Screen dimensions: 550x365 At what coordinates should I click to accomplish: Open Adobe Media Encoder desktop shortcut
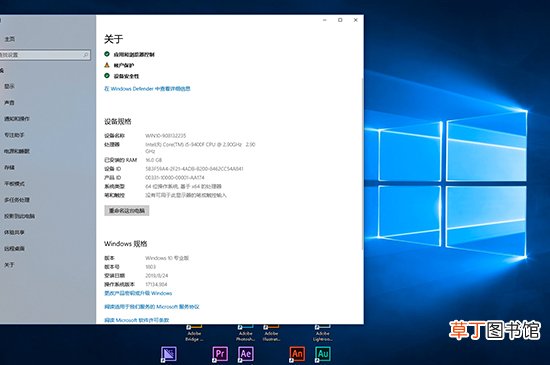point(169,354)
